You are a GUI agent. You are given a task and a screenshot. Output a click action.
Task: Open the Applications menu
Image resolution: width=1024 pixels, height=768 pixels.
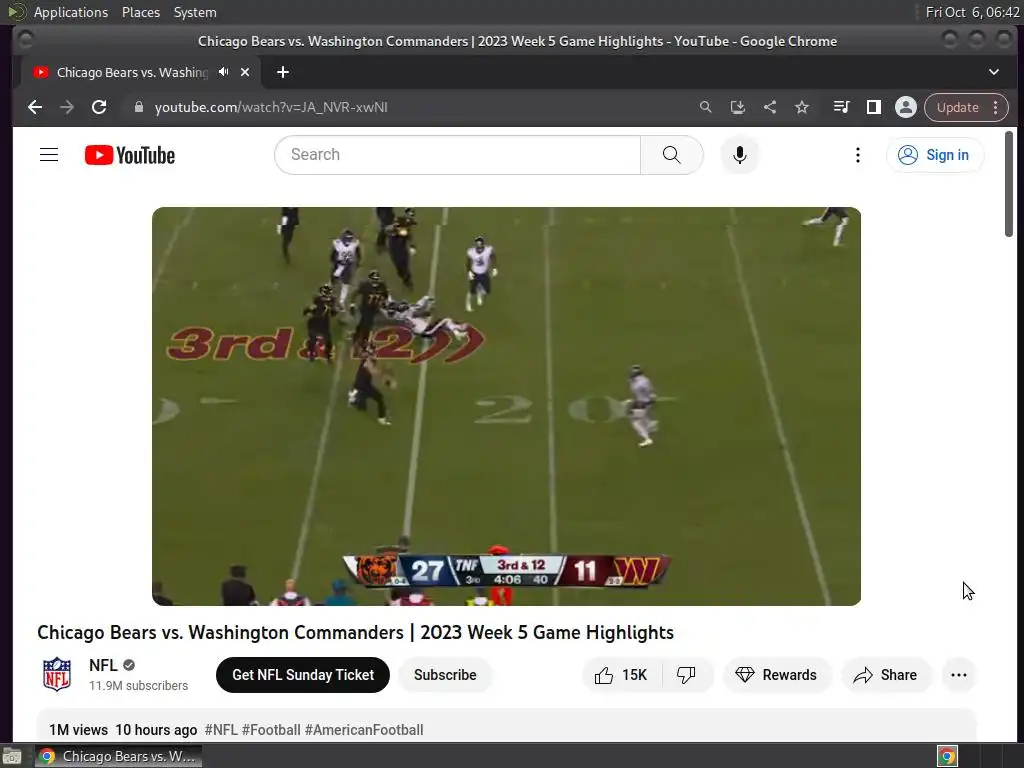[x=71, y=12]
